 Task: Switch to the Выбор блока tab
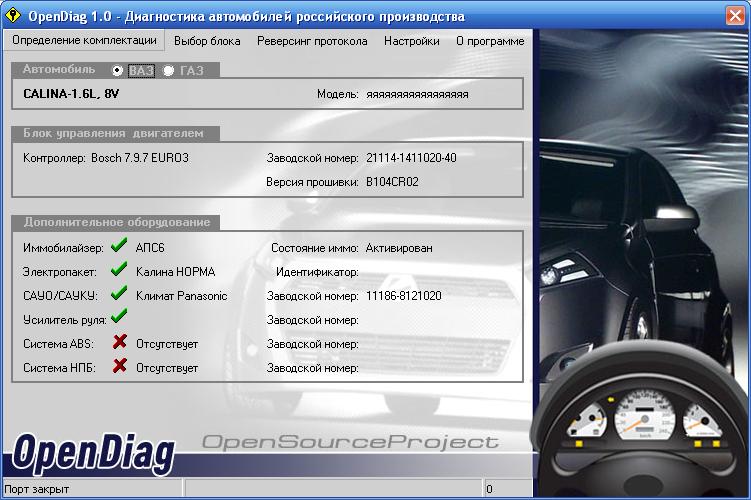click(207, 41)
